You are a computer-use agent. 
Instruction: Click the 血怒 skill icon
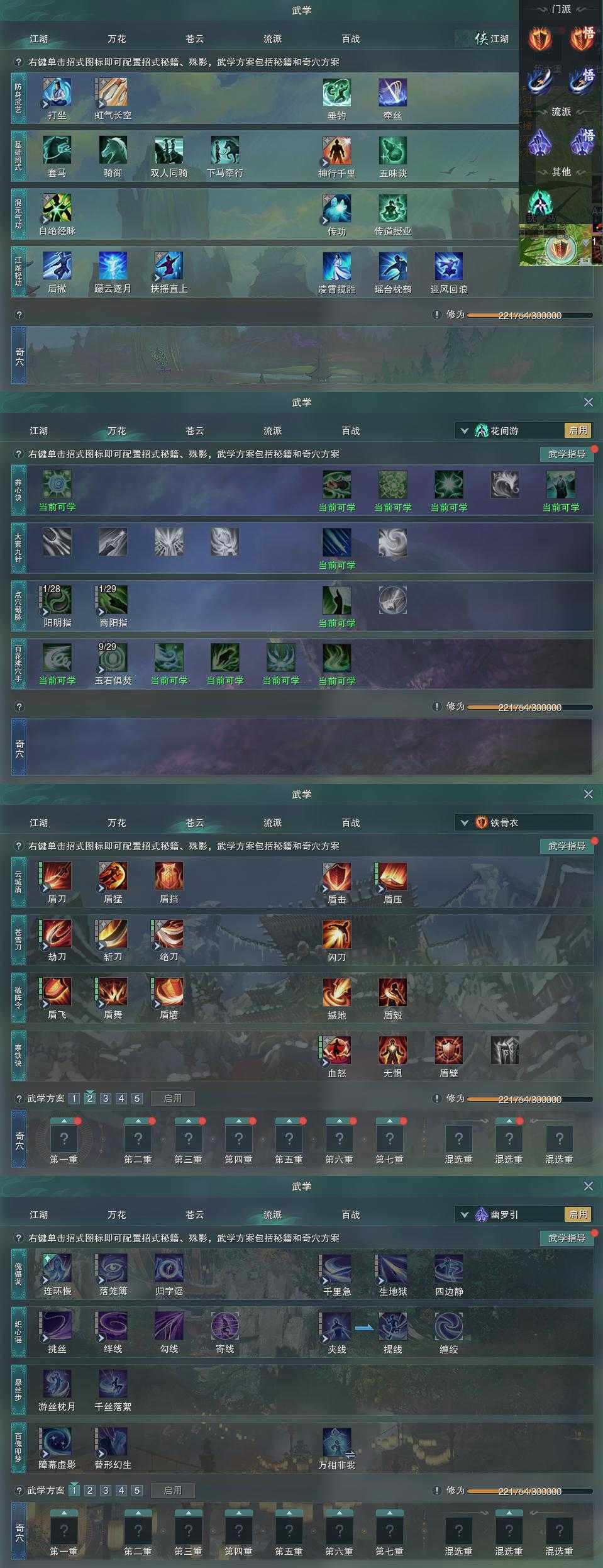(337, 1050)
